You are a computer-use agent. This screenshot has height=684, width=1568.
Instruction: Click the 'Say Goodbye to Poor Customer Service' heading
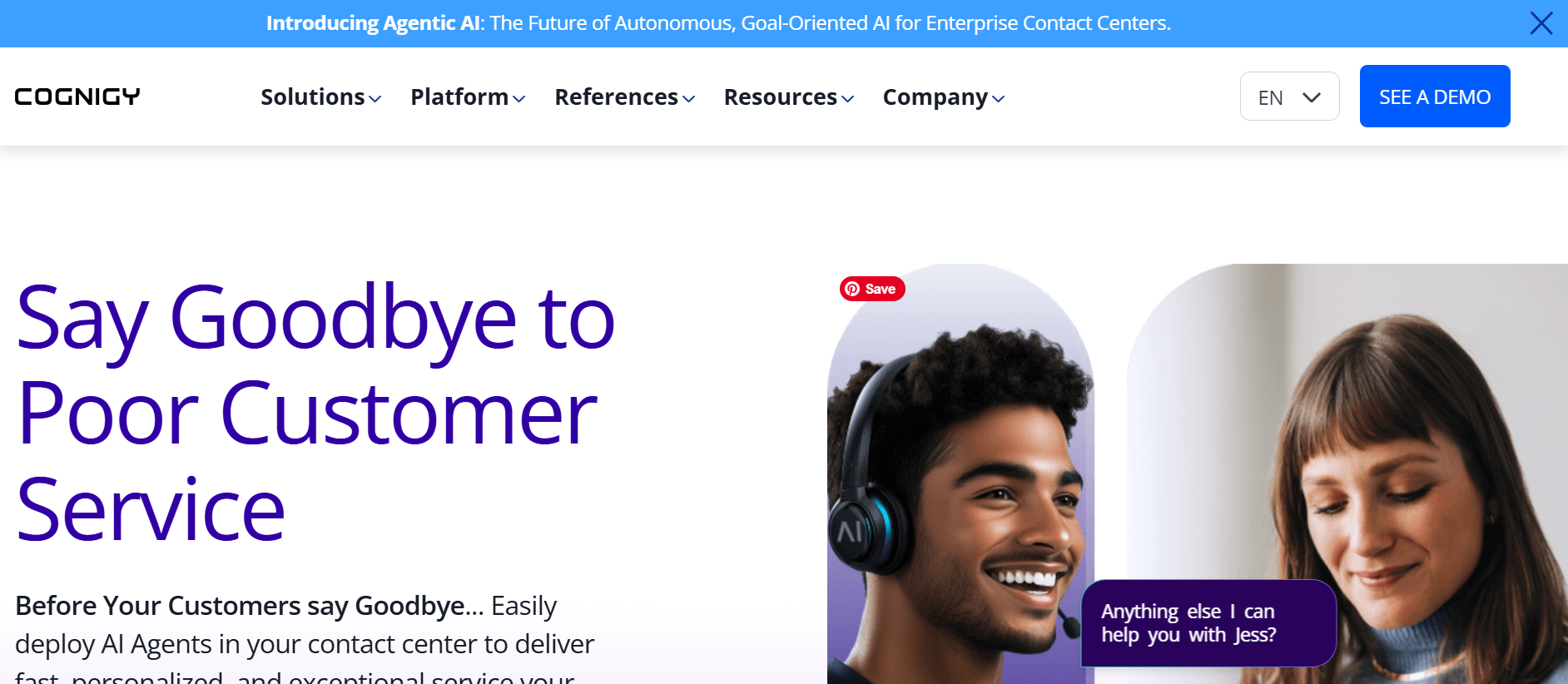(316, 413)
